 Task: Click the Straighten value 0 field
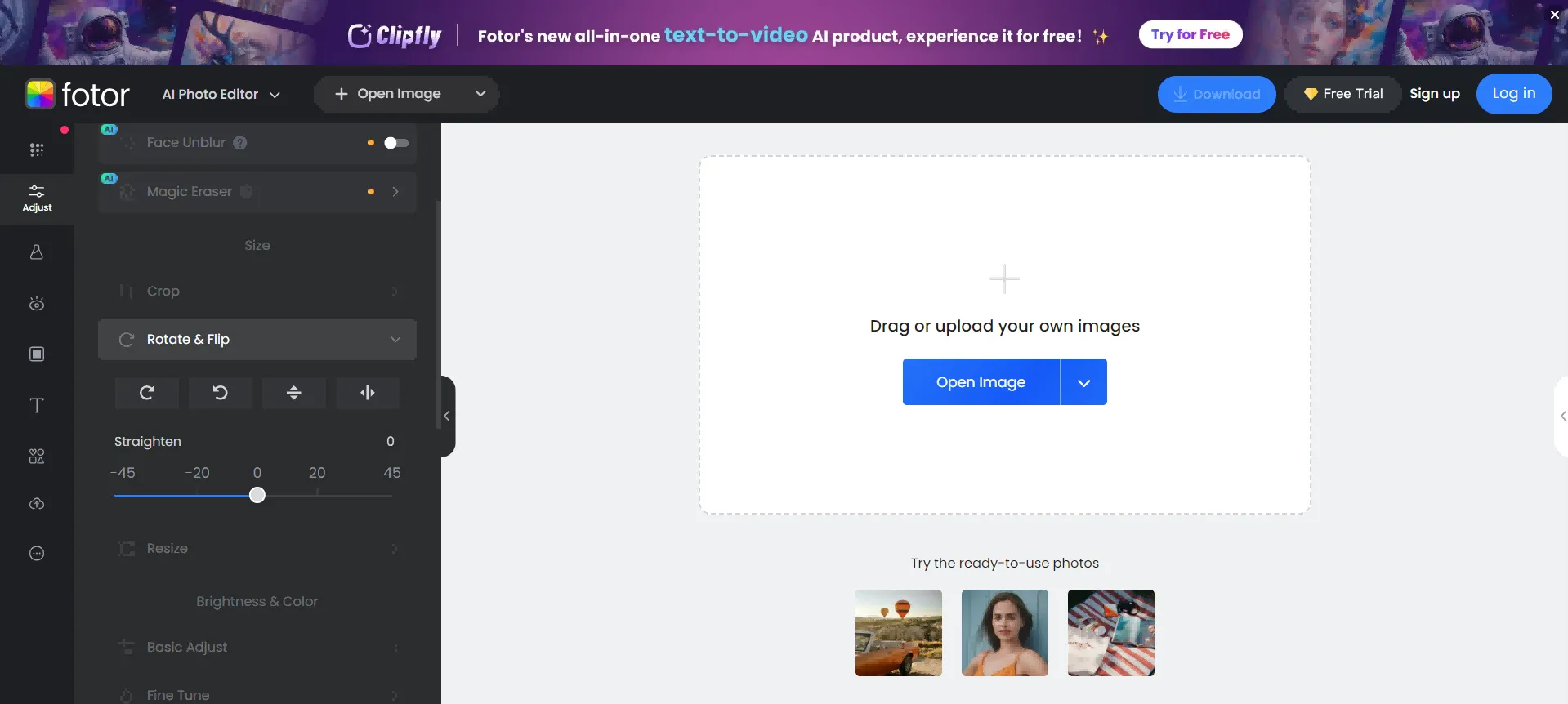(391, 441)
